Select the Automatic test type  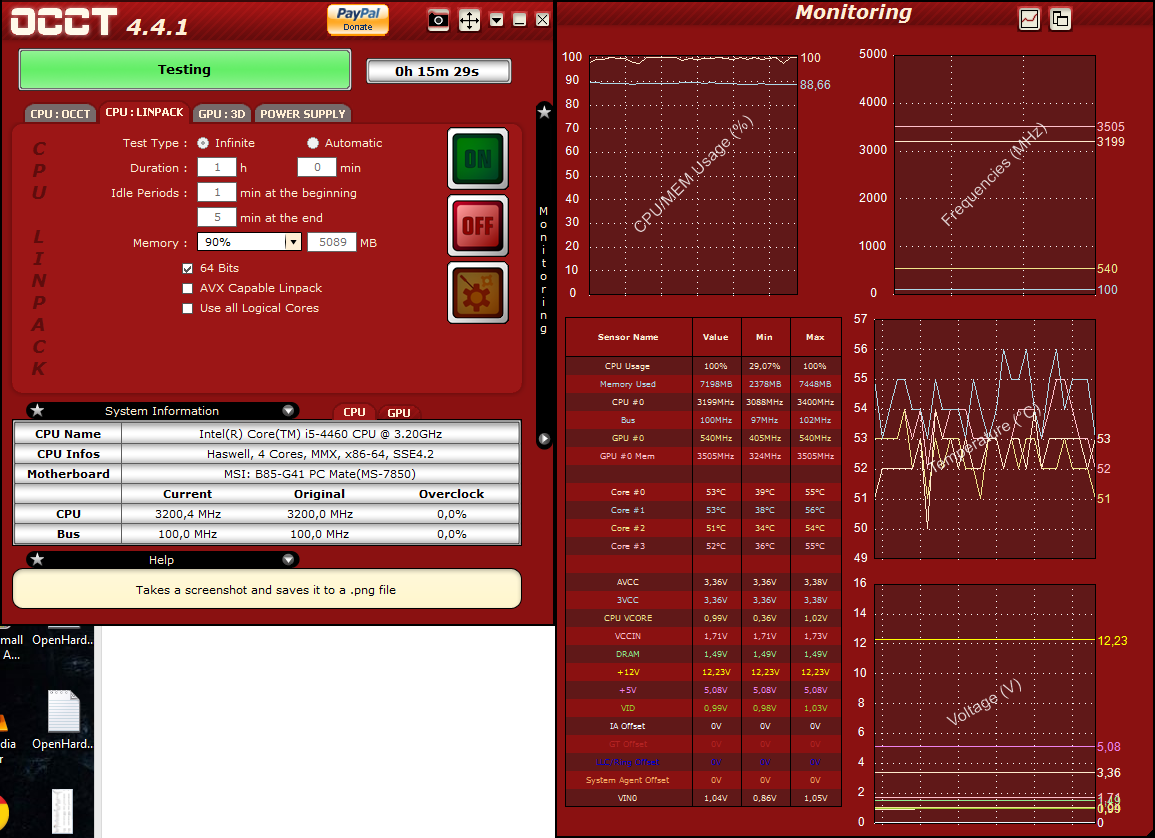point(313,143)
